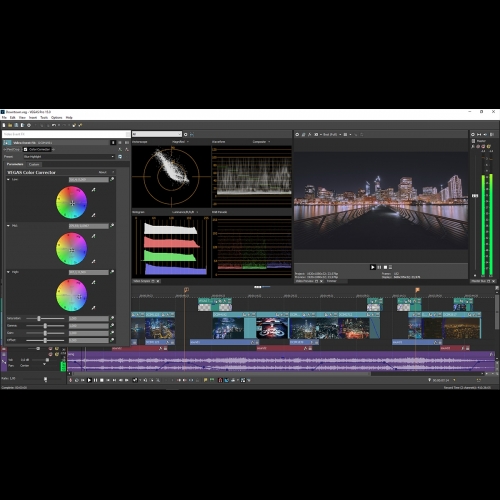Open the File menu
Image resolution: width=500 pixels, height=500 pixels.
click(x=4, y=117)
